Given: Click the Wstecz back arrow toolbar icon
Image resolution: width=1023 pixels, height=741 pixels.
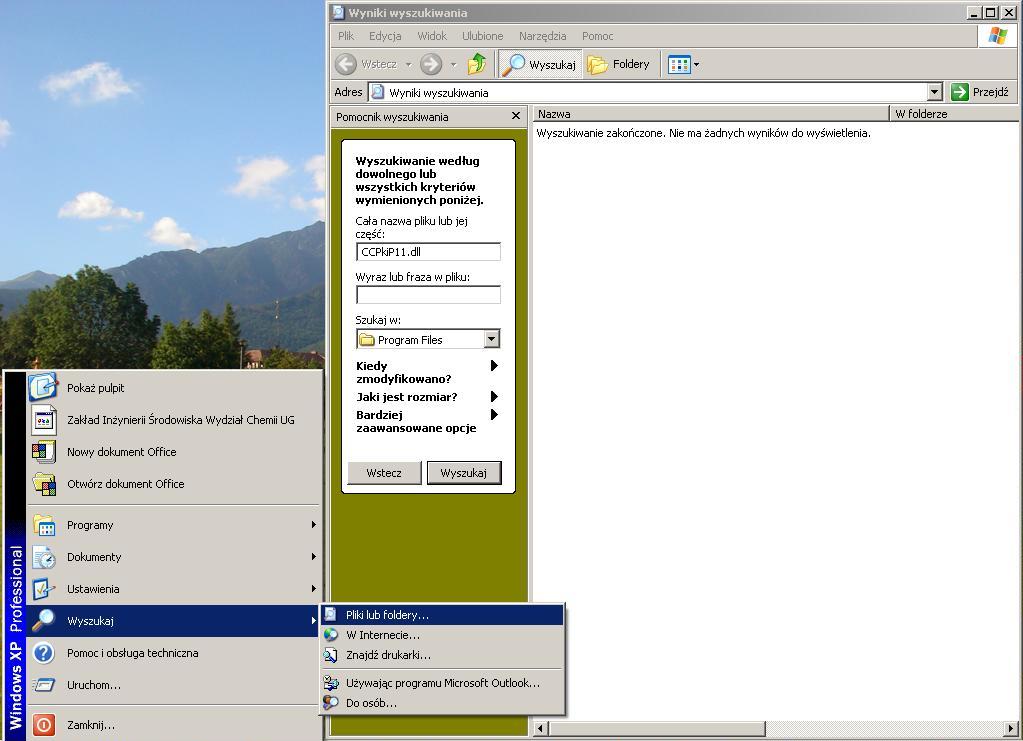Looking at the screenshot, I should coord(346,64).
